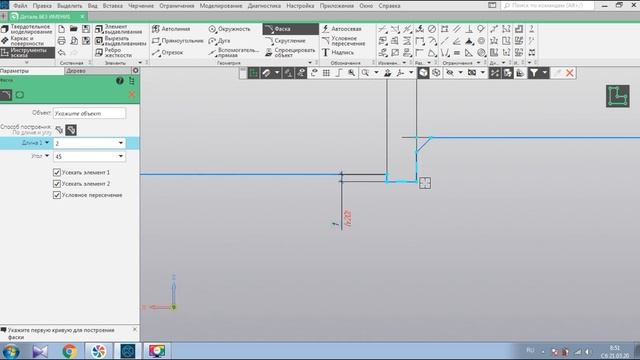
Task: Toggle chamfer mode button in green header
Action: [x=6, y=95]
